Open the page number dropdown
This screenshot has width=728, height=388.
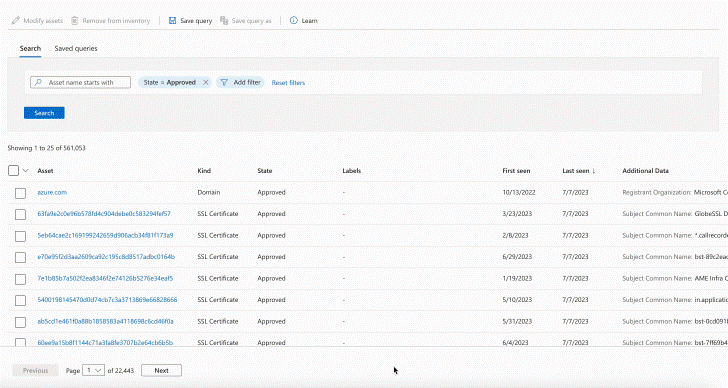(93, 370)
